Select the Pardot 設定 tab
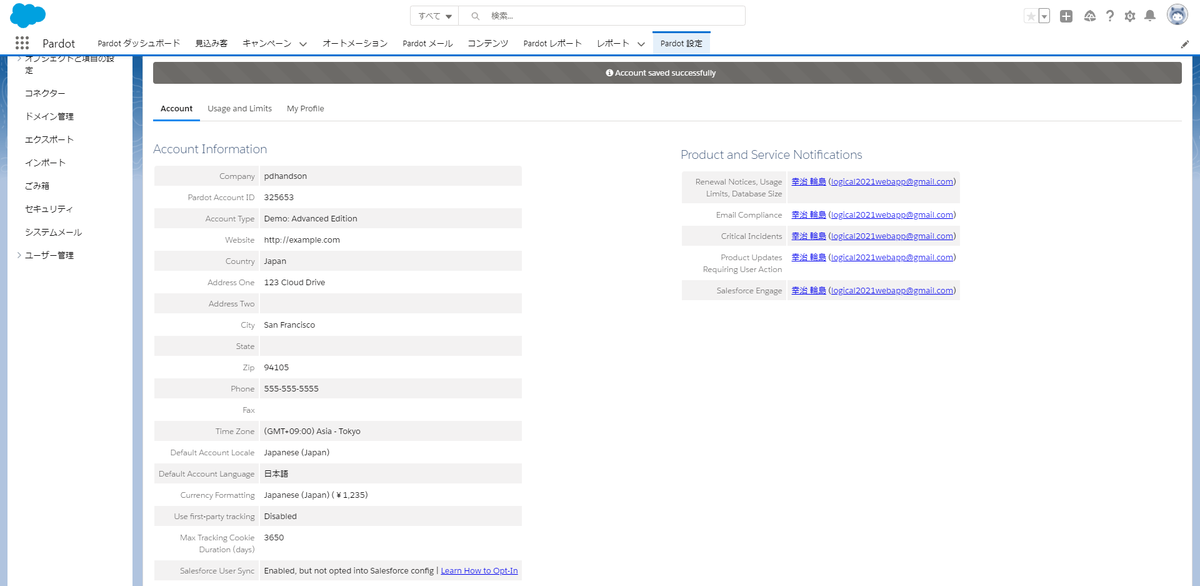 point(681,43)
